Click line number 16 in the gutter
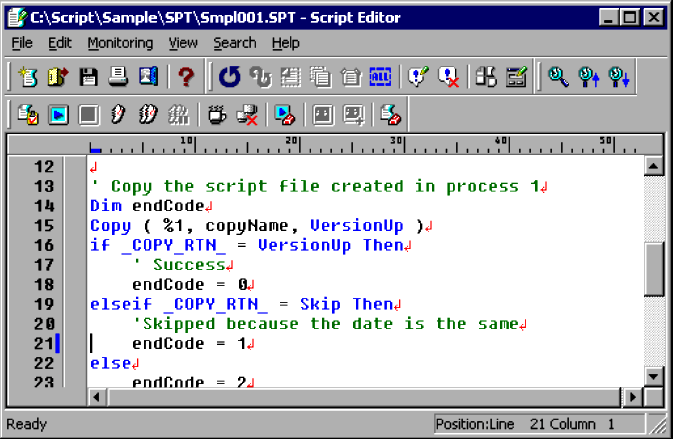This screenshot has height=439, width=673. [44, 245]
